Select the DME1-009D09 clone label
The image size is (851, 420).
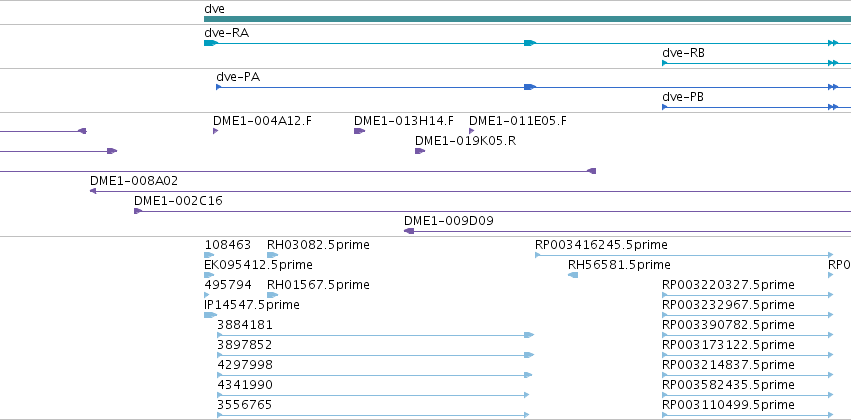[x=449, y=221]
